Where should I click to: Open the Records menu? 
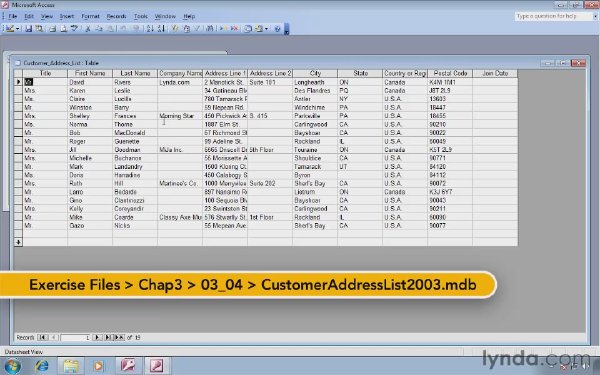click(x=116, y=16)
